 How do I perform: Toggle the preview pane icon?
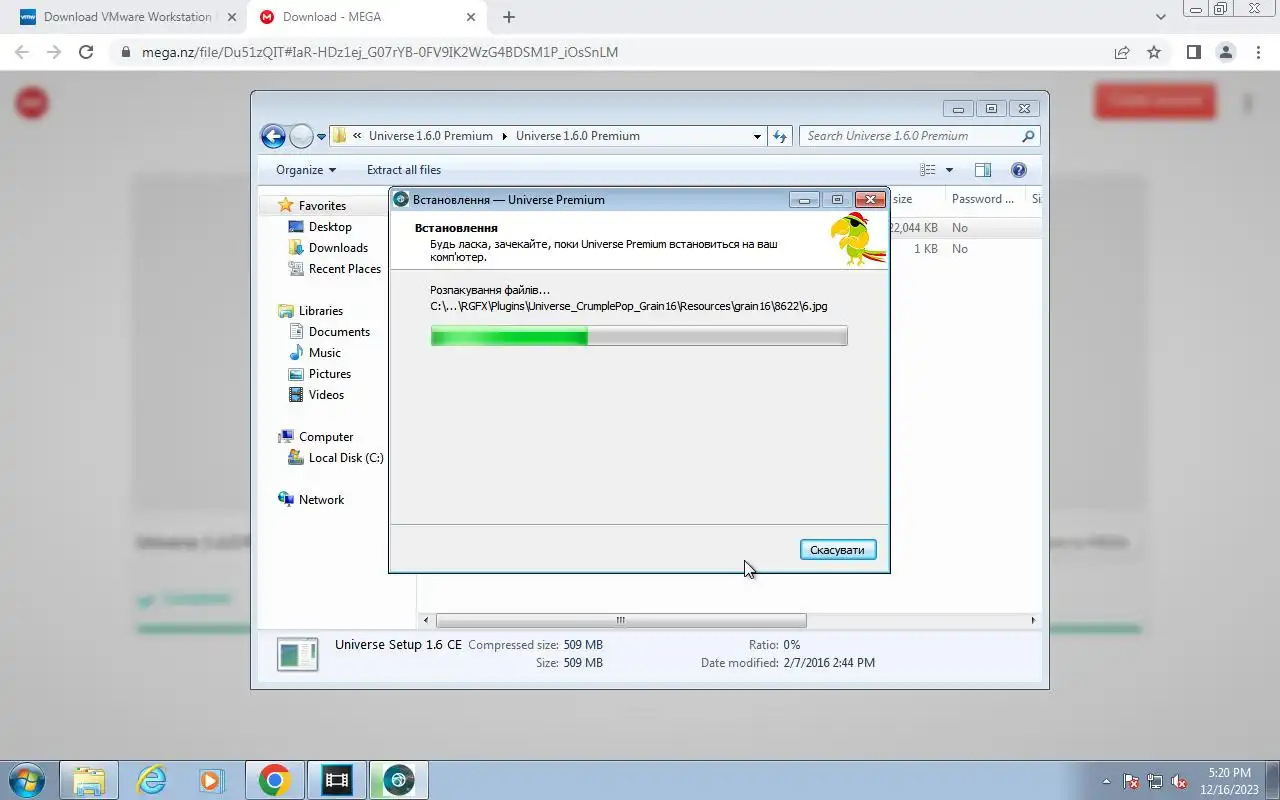[x=983, y=170]
